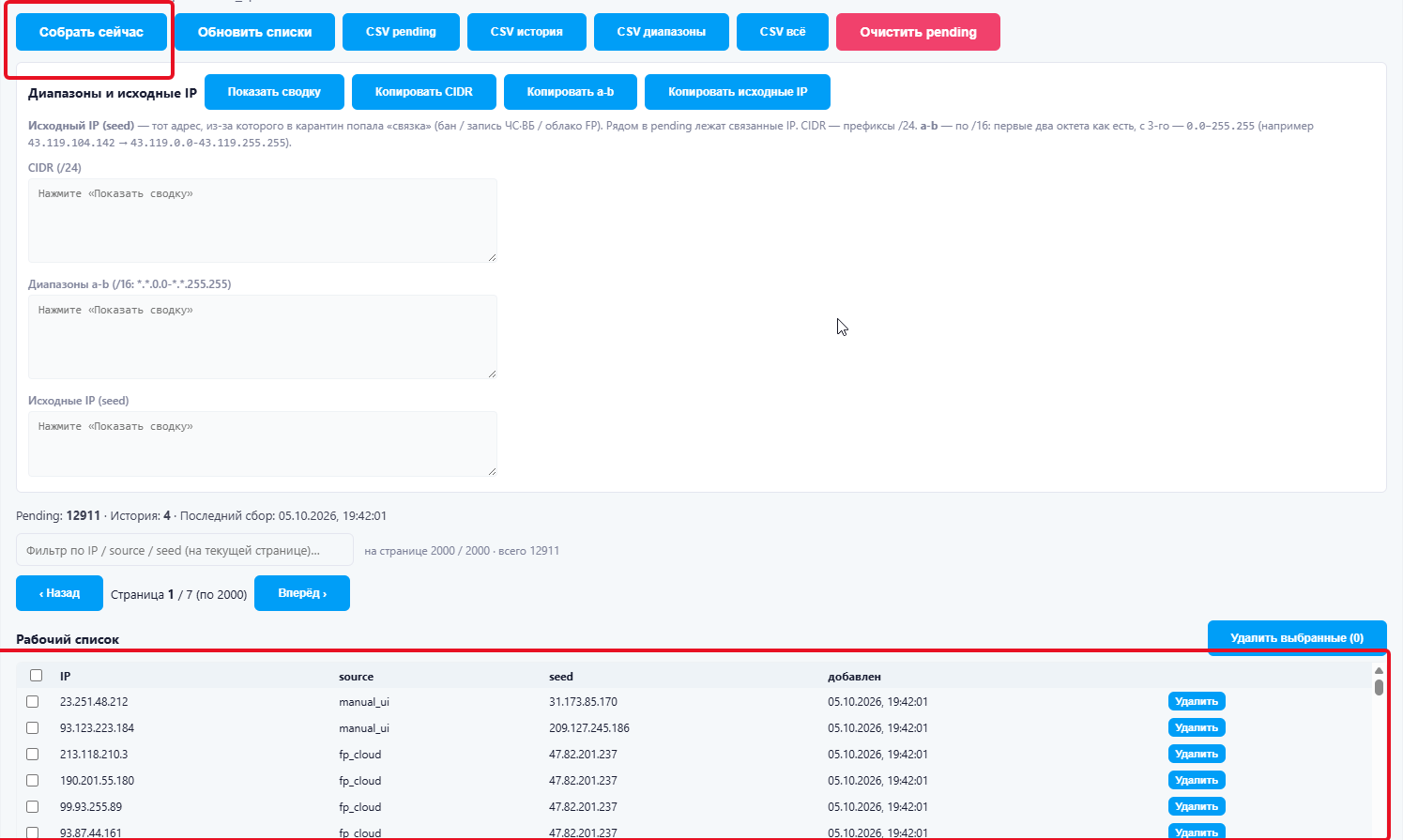
Task: Copy seeds with «Копировать исходные IP»
Action: coord(738,92)
